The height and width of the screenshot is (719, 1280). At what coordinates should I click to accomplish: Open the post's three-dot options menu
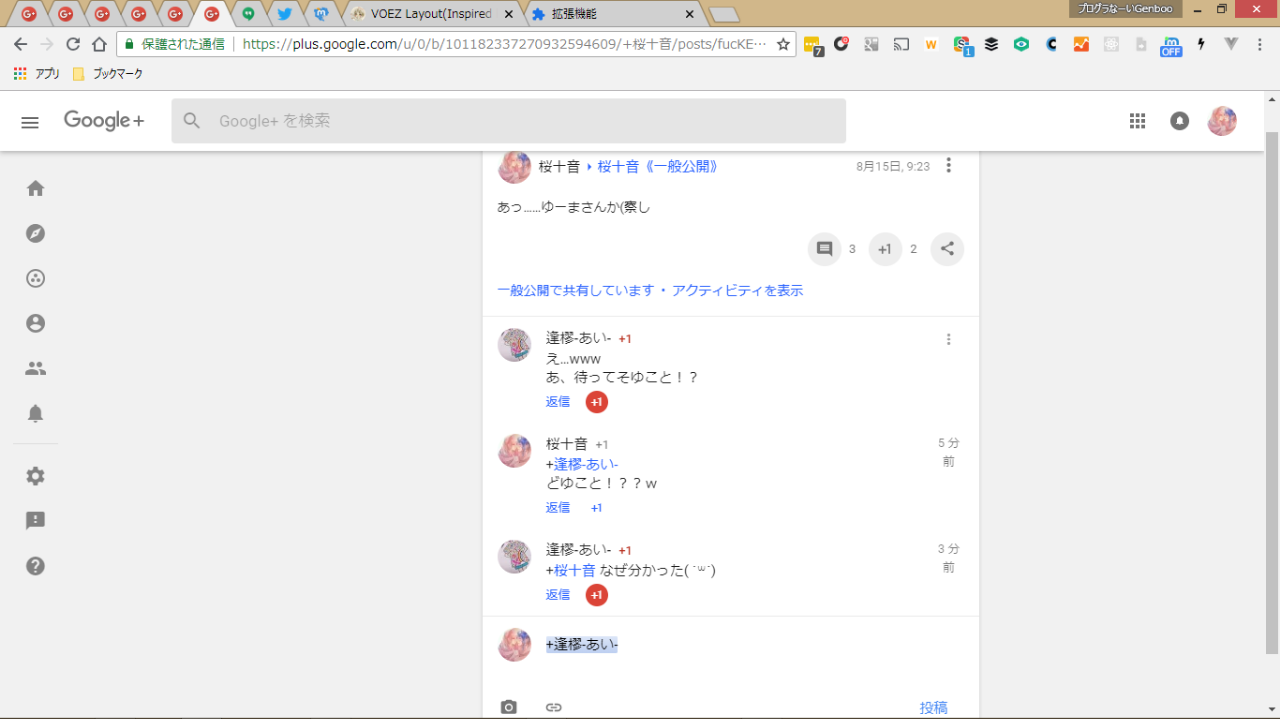[x=948, y=166]
